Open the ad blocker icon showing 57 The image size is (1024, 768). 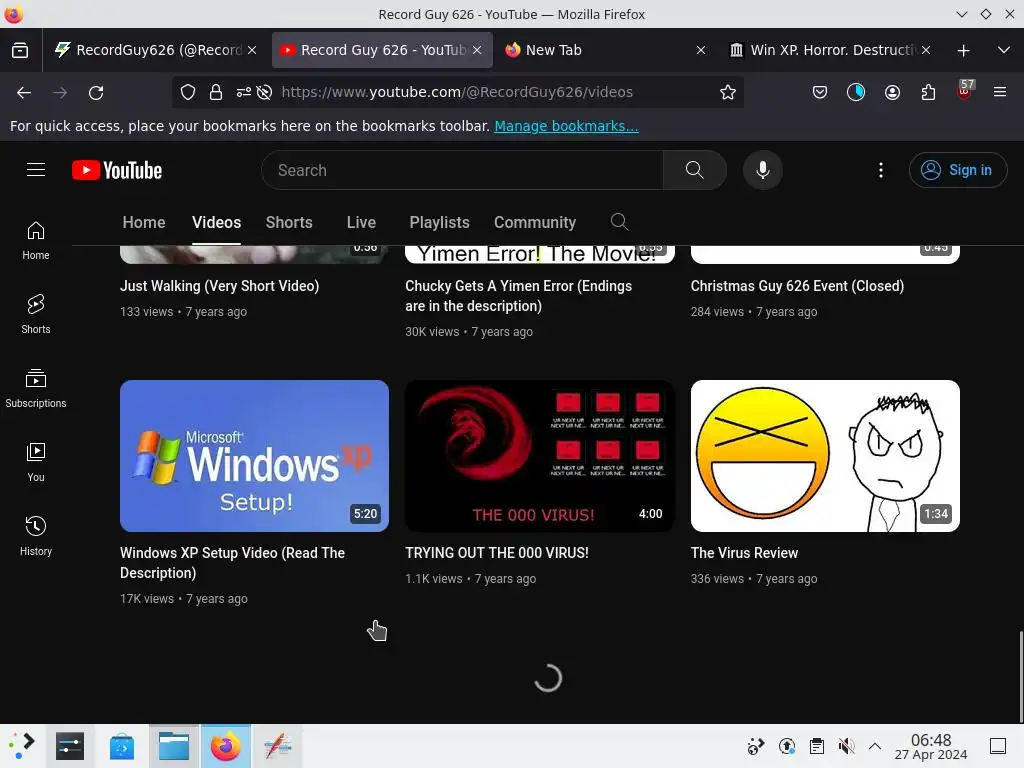pyautogui.click(x=965, y=90)
